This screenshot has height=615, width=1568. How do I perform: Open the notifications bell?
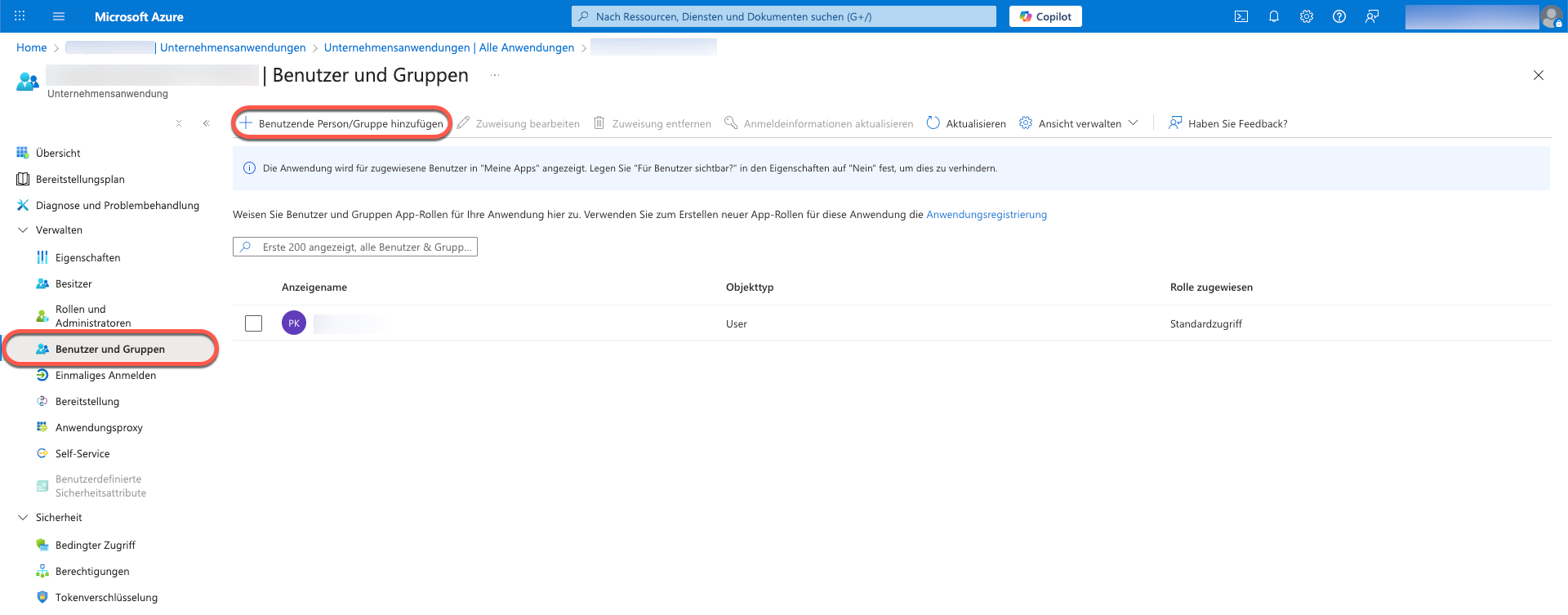(x=1273, y=16)
